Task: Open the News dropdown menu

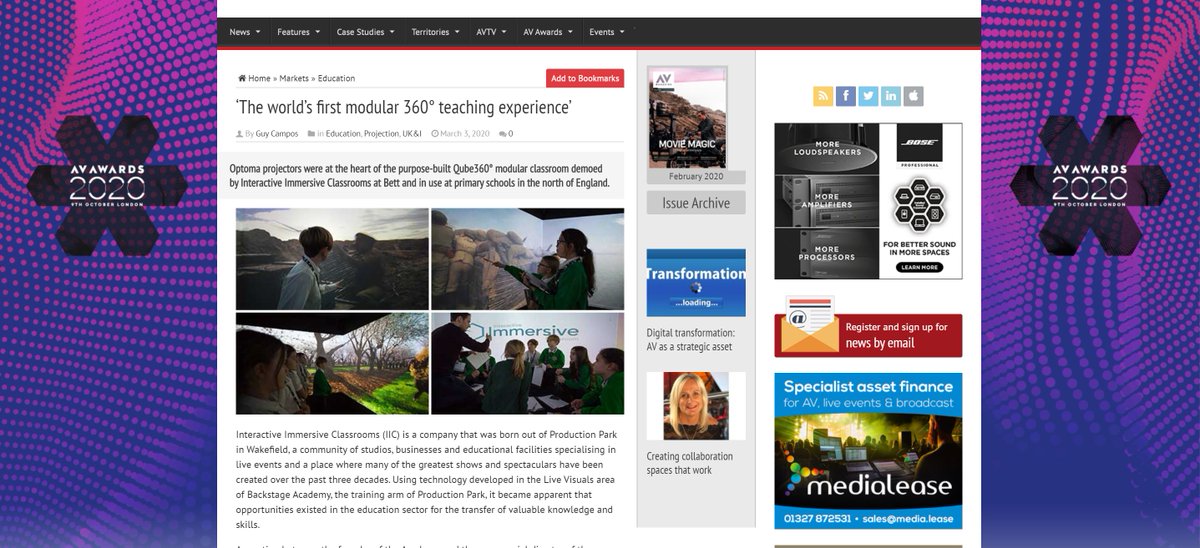Action: point(244,32)
